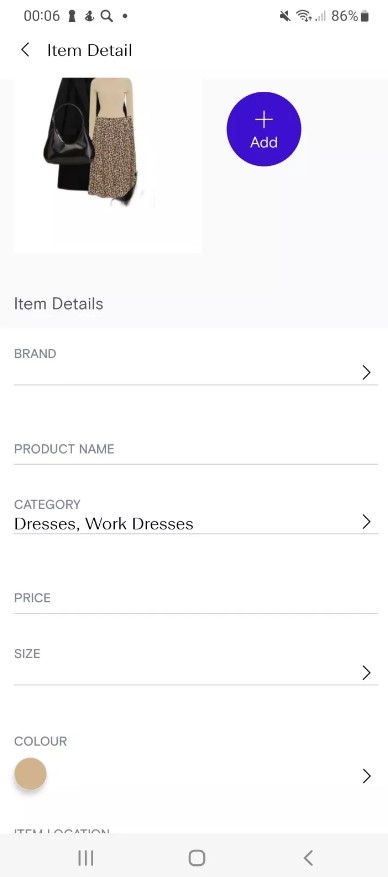Tap the mute status bar icon

point(285,16)
